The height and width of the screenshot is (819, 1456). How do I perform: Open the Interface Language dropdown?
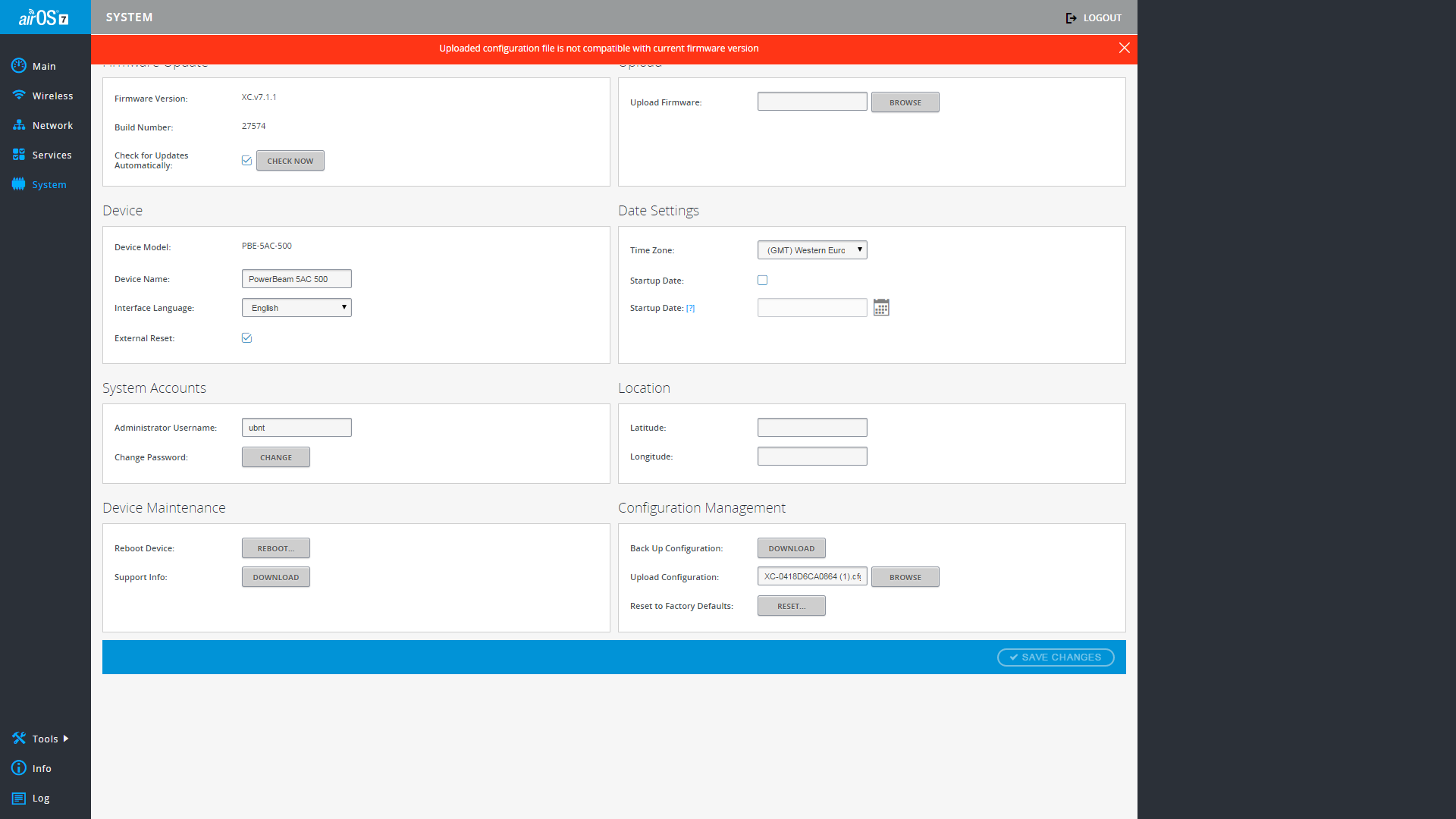(296, 308)
